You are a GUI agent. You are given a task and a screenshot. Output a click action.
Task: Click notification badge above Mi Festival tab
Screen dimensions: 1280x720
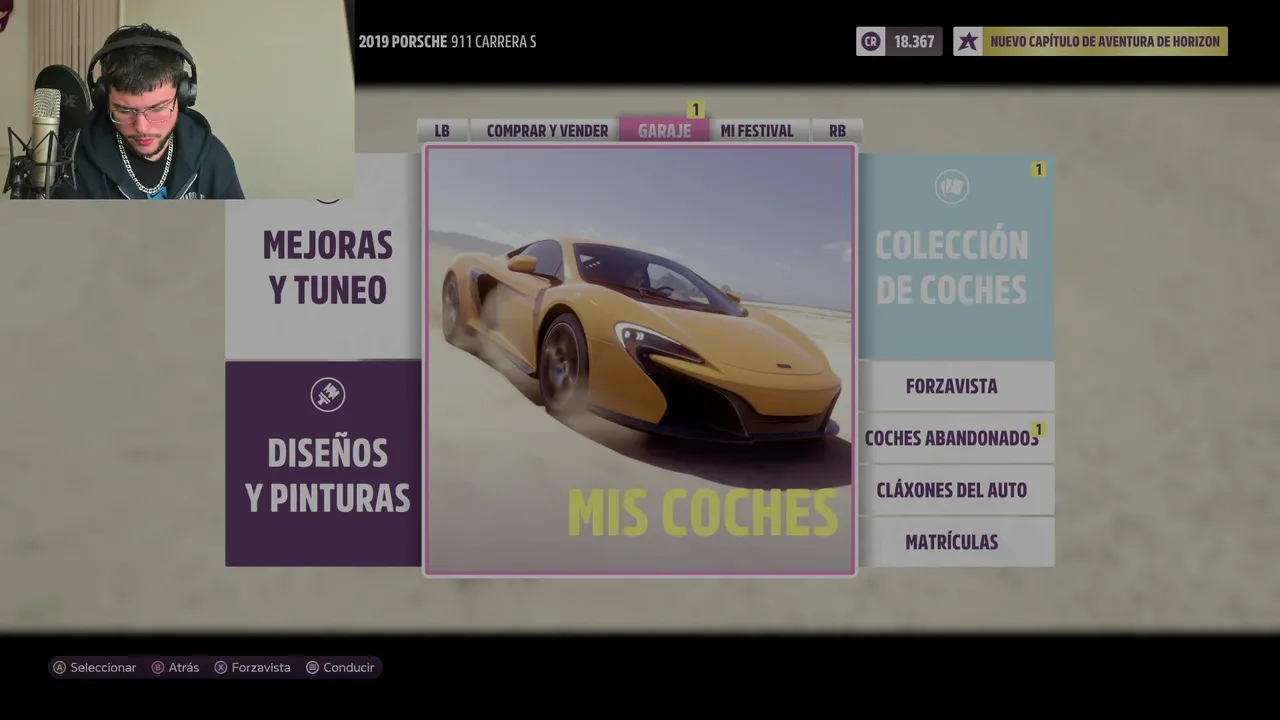coord(696,110)
